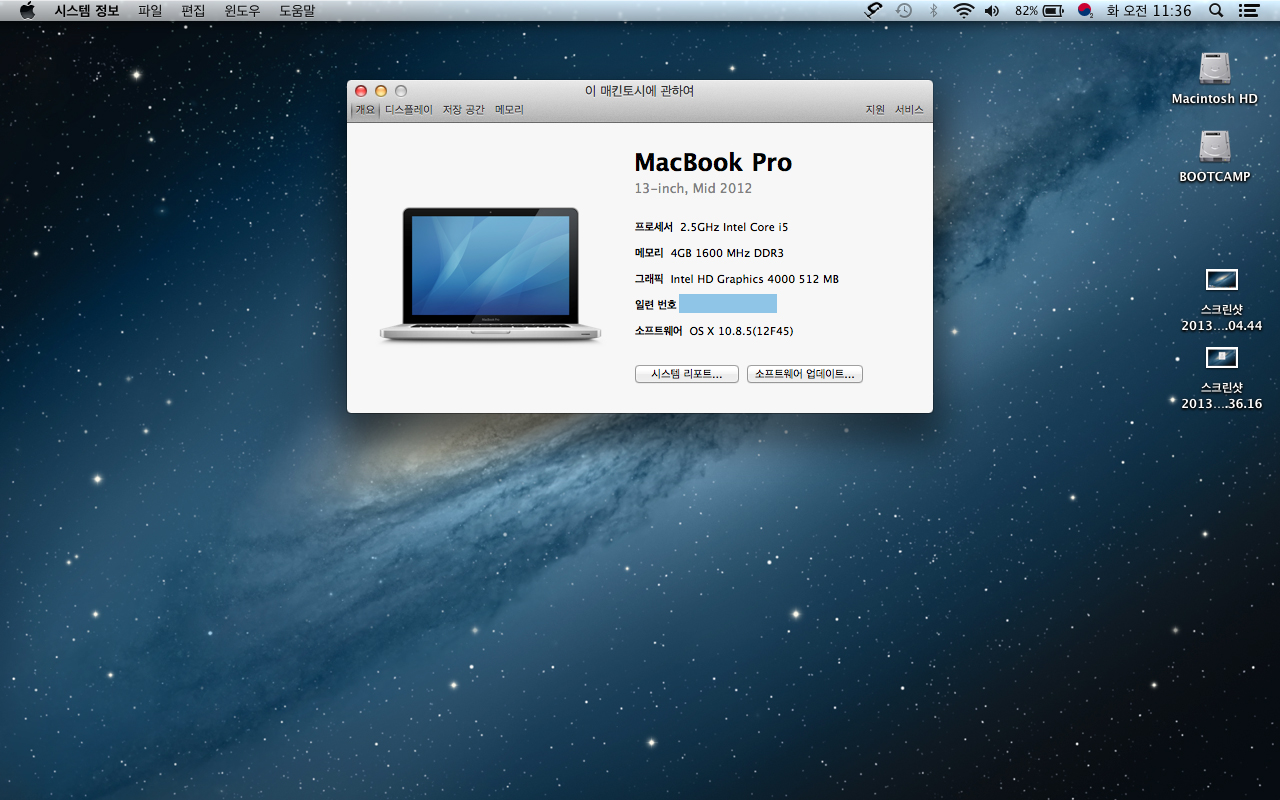1280x800 pixels.
Task: Click the 소프트웨어 업데이트... button
Action: click(x=805, y=374)
